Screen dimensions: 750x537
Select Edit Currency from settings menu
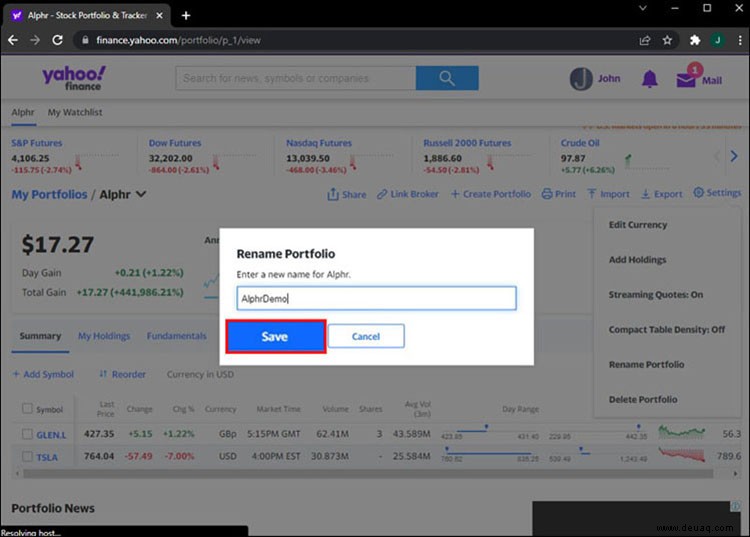point(638,225)
